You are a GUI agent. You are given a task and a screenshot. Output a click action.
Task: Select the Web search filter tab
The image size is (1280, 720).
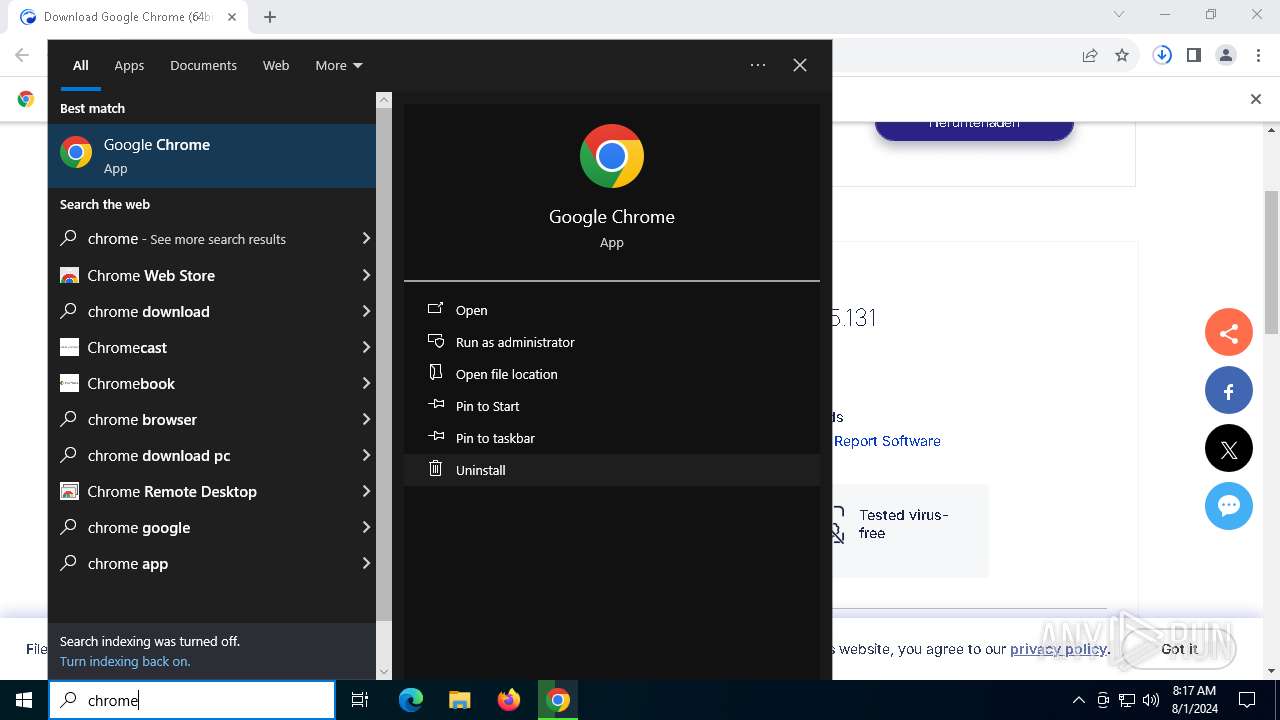click(276, 65)
